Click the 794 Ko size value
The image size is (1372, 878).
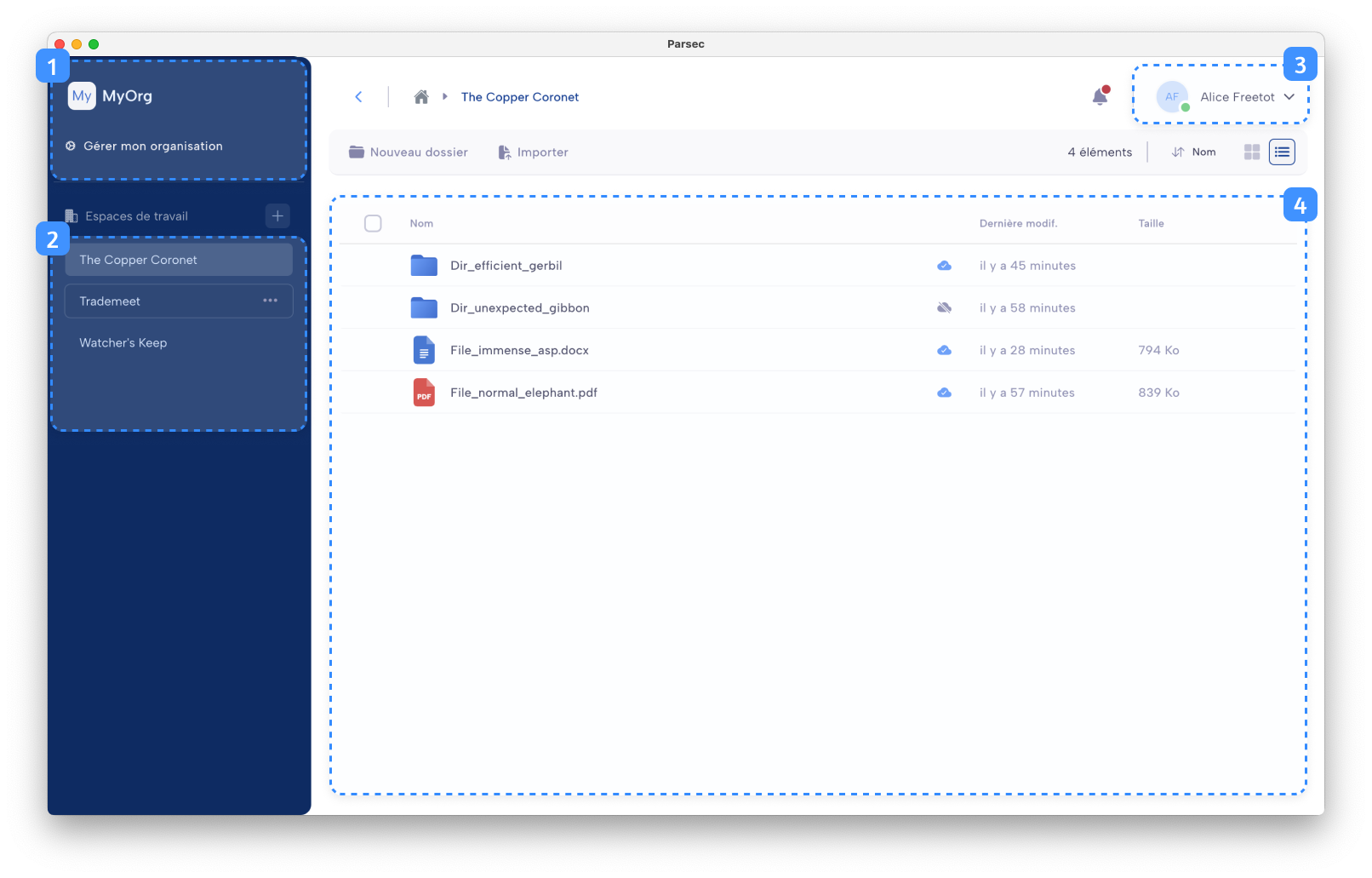pos(1159,350)
